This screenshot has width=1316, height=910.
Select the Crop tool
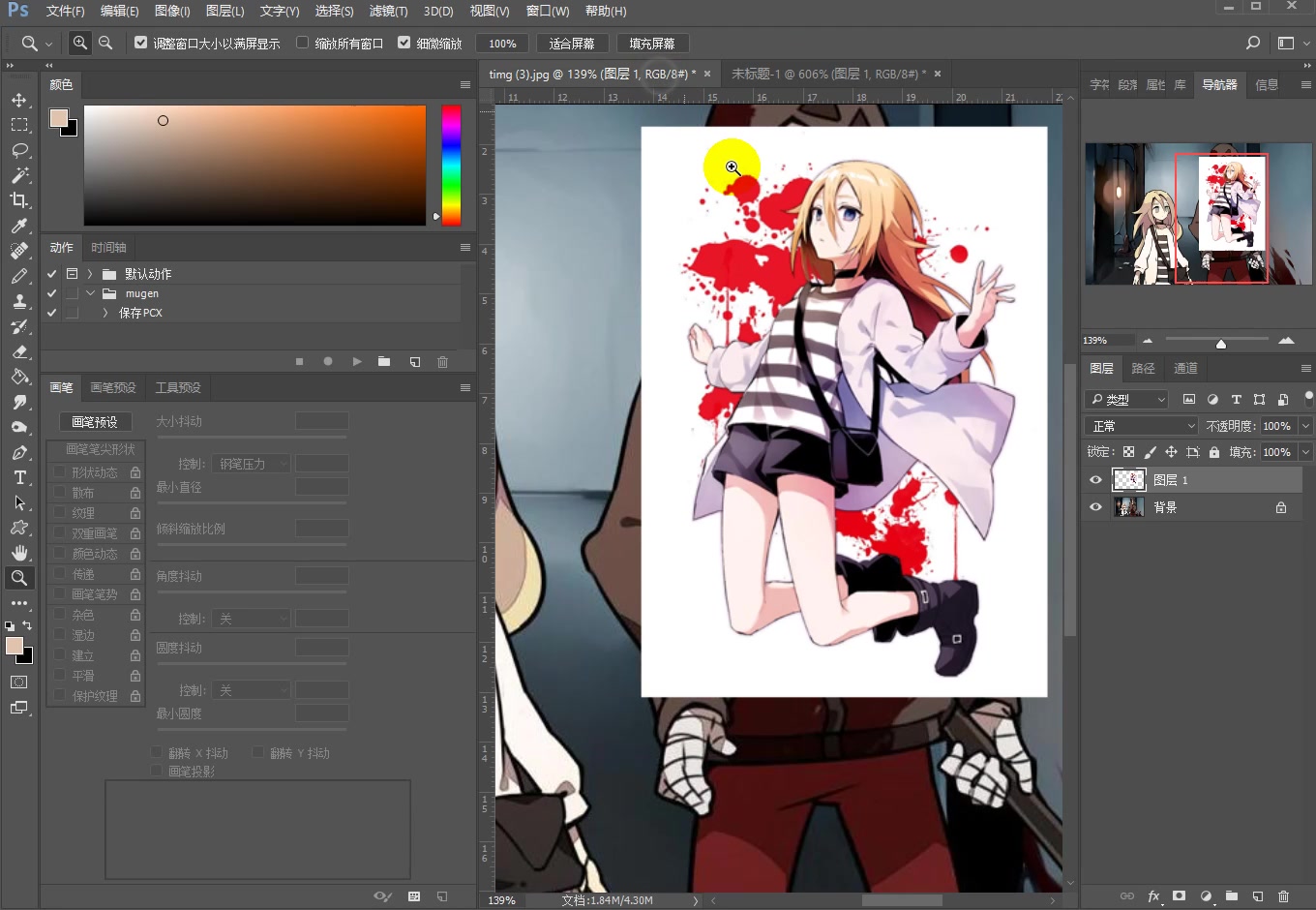19,200
